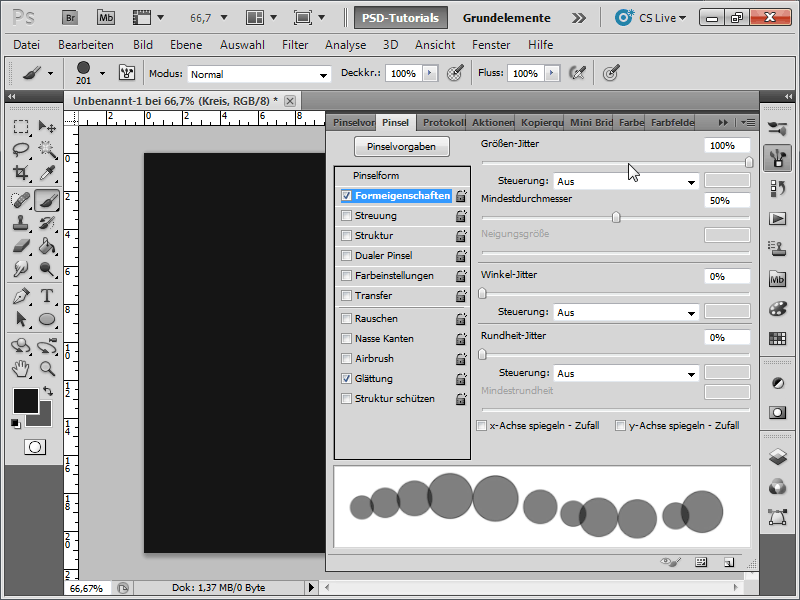Select the Move tool
Screen dimensions: 800x600
click(47, 126)
